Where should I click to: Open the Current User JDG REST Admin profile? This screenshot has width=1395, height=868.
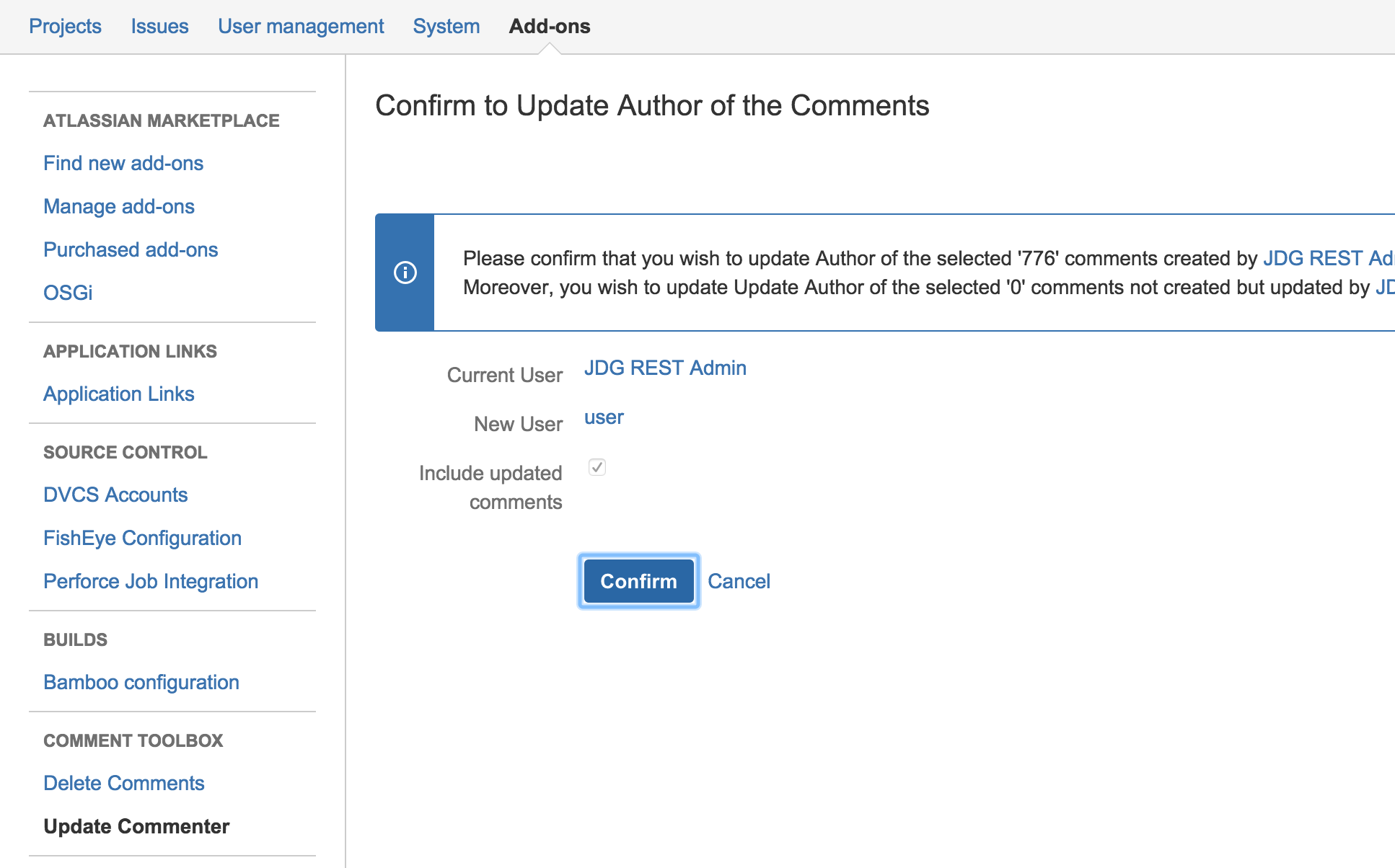(665, 368)
